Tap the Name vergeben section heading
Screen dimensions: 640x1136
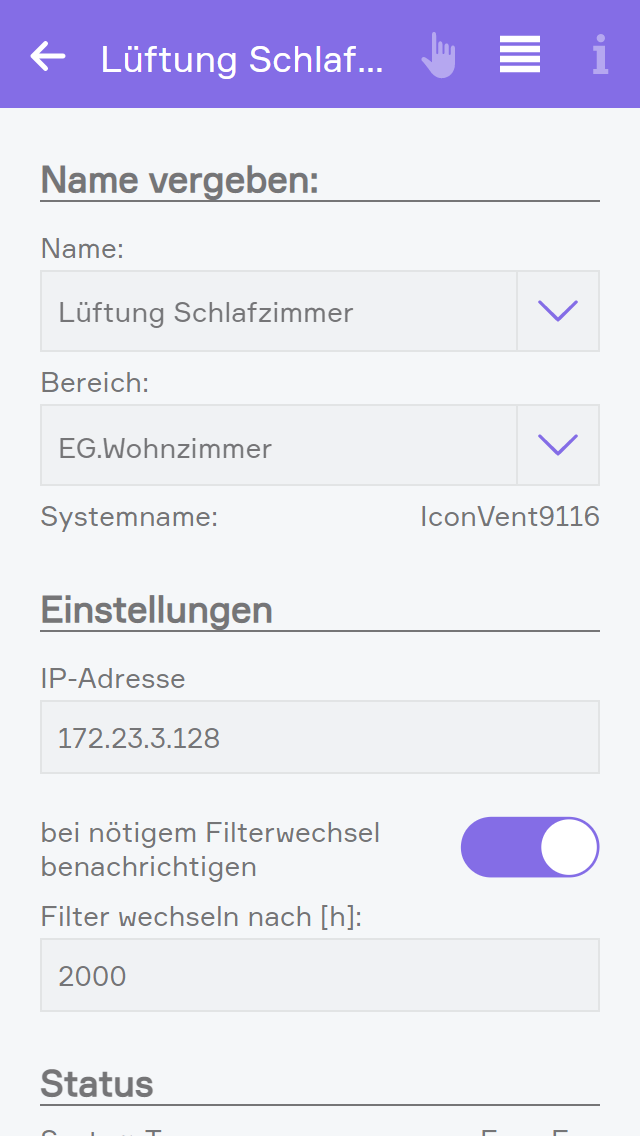(179, 181)
